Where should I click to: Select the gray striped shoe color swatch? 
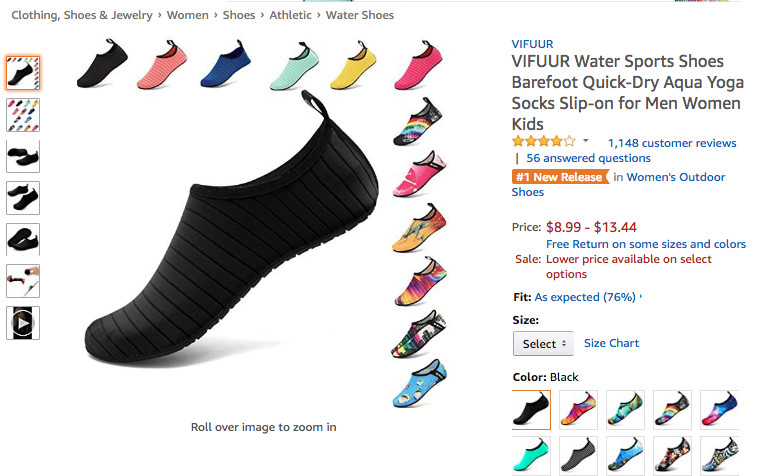click(578, 455)
